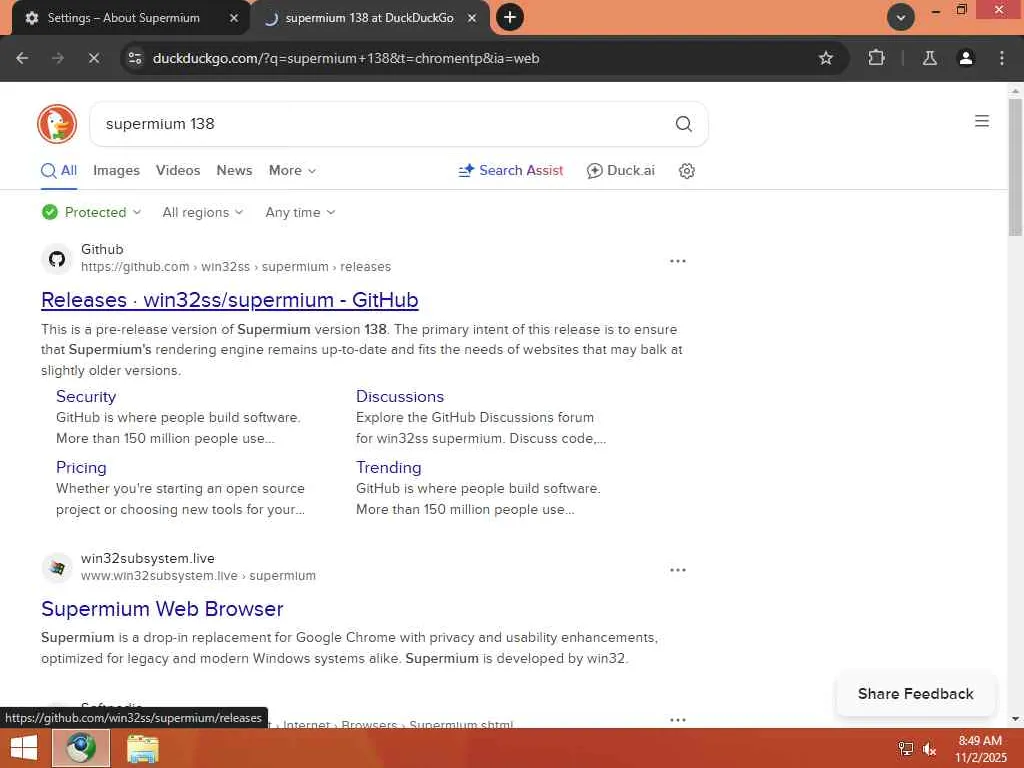Open Supermium Web Browser result link
Image resolution: width=1024 pixels, height=768 pixels.
pyautogui.click(x=162, y=609)
